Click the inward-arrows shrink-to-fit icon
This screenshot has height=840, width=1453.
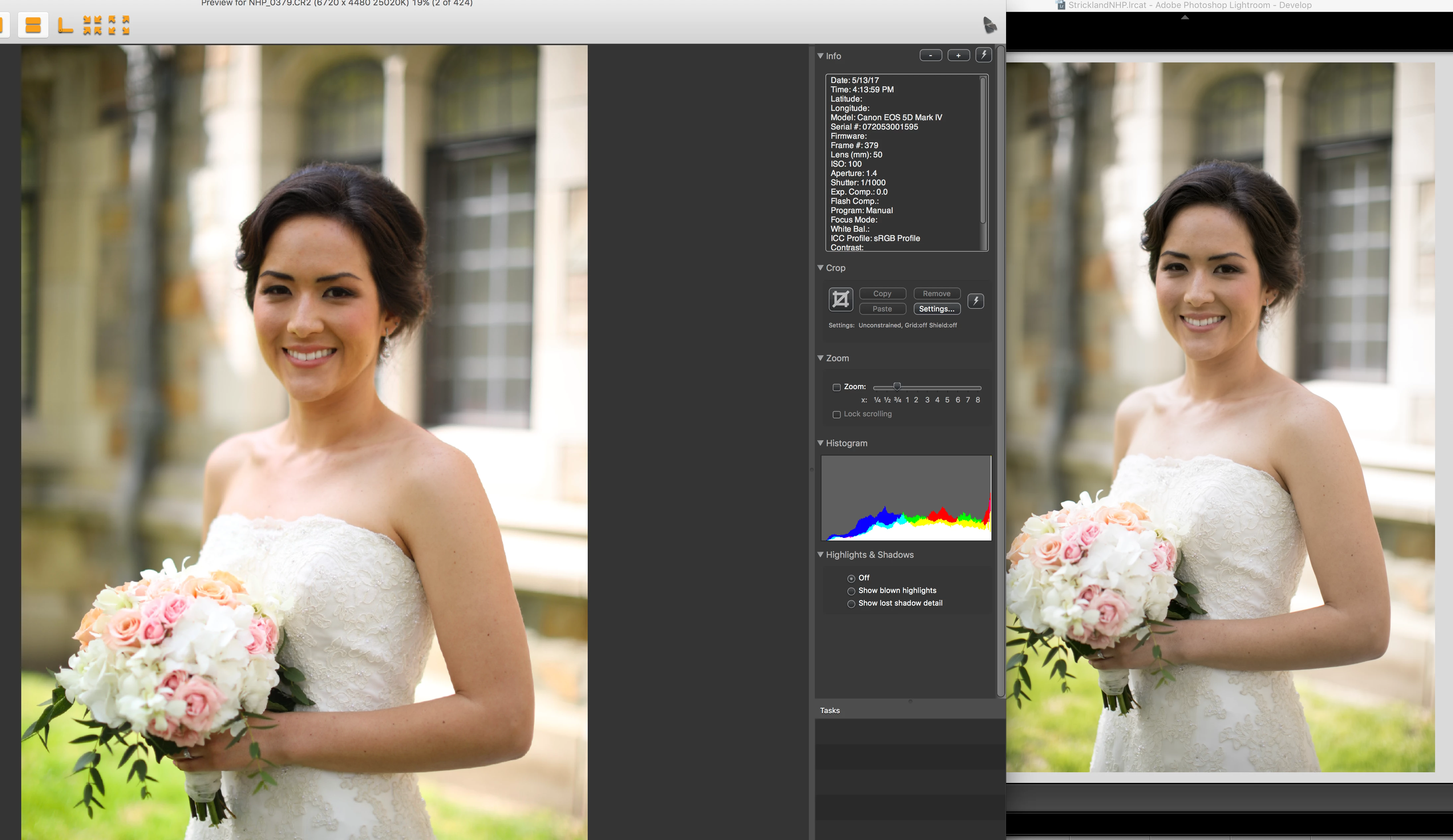(x=92, y=25)
